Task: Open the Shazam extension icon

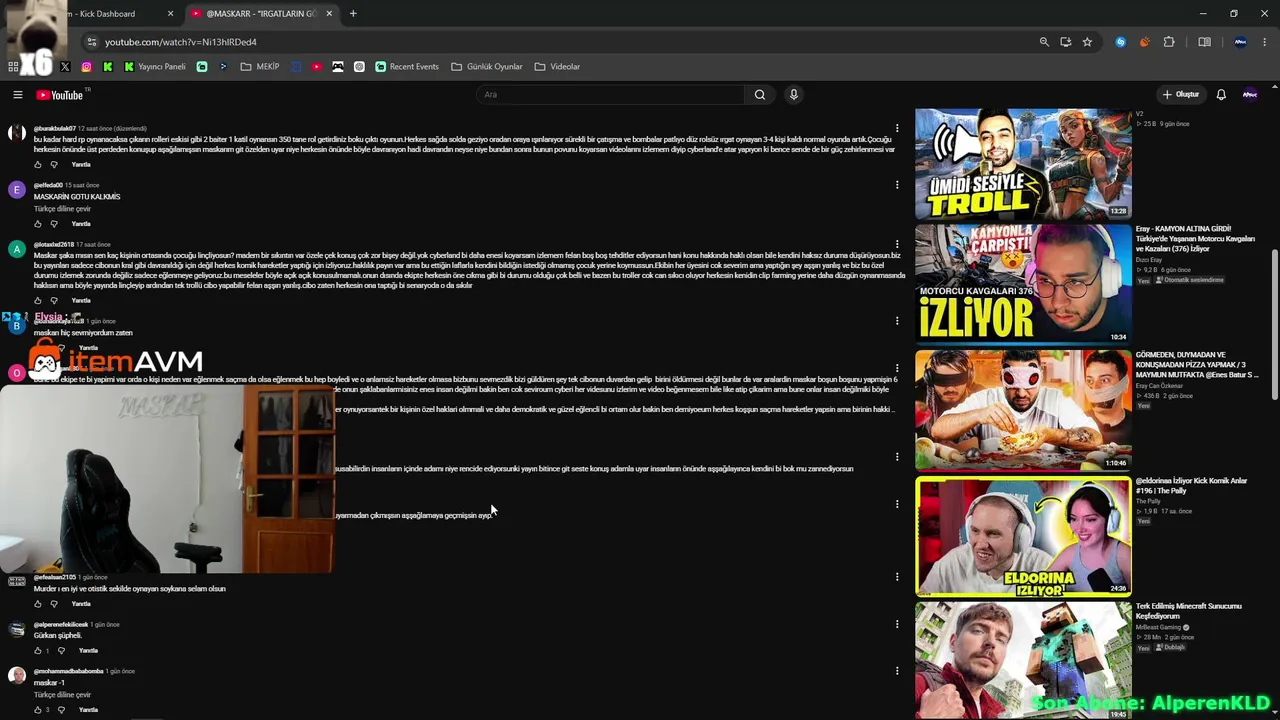Action: [1120, 42]
